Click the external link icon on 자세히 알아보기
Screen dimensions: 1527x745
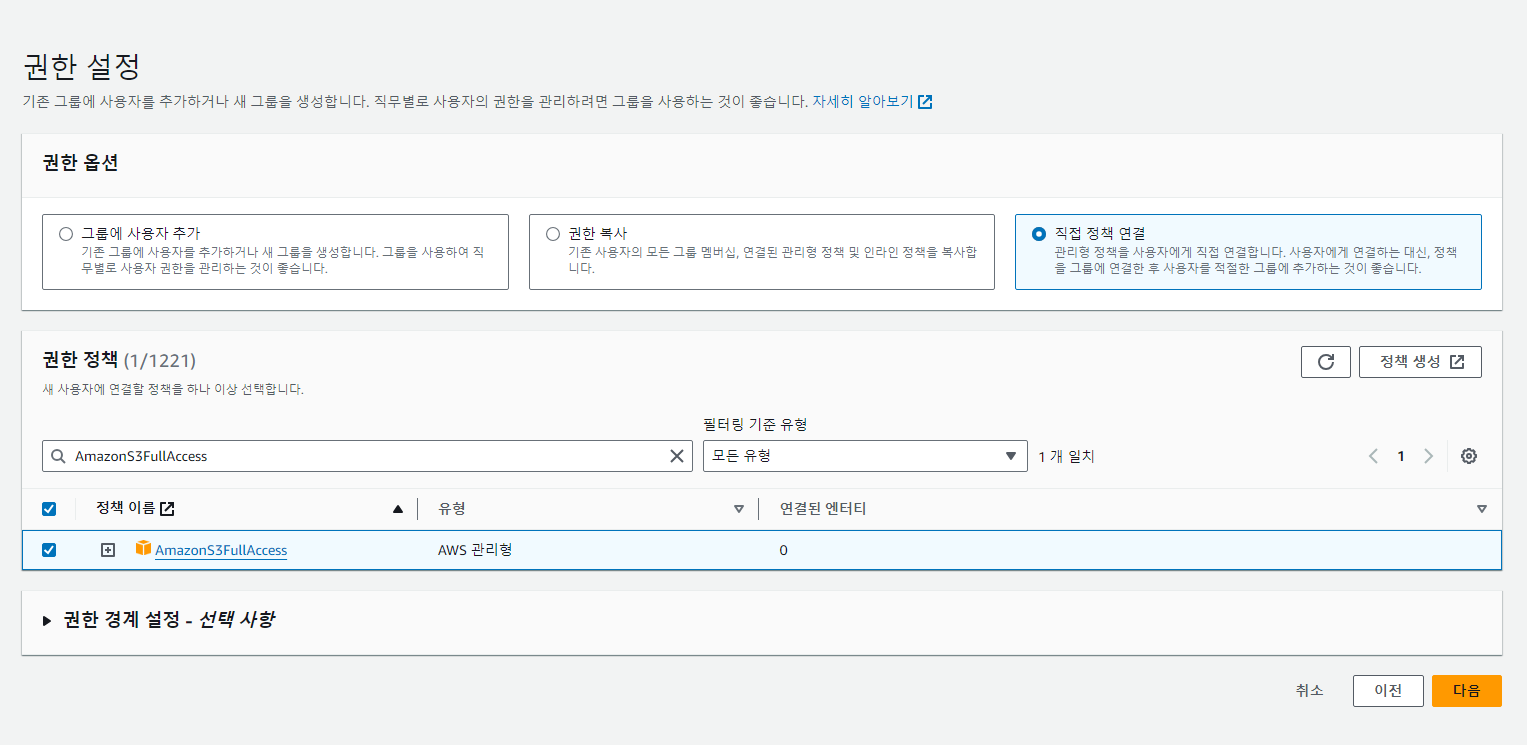[x=925, y=101]
